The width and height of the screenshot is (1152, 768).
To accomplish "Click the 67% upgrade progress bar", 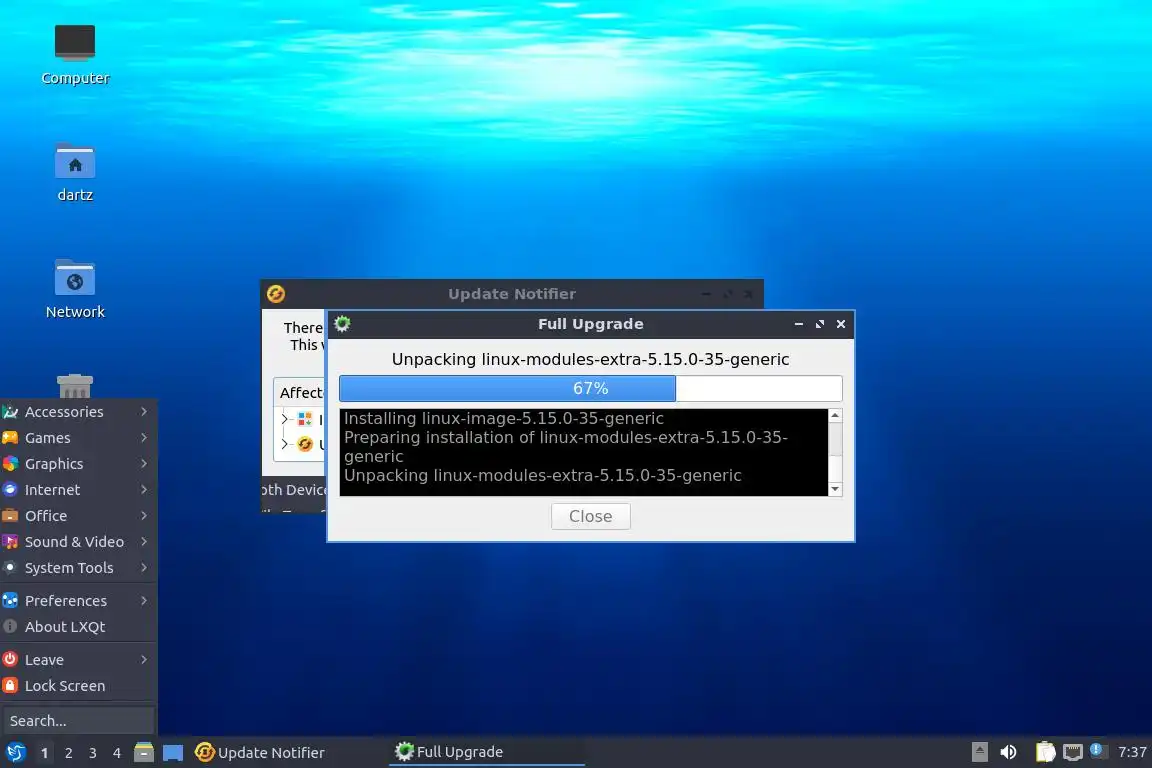I will (591, 388).
